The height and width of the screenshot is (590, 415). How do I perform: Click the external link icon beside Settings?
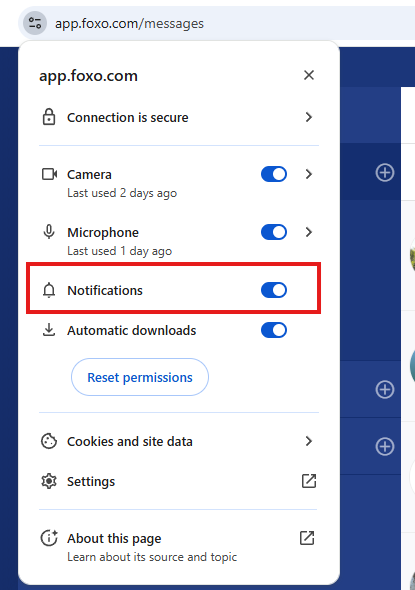309,481
